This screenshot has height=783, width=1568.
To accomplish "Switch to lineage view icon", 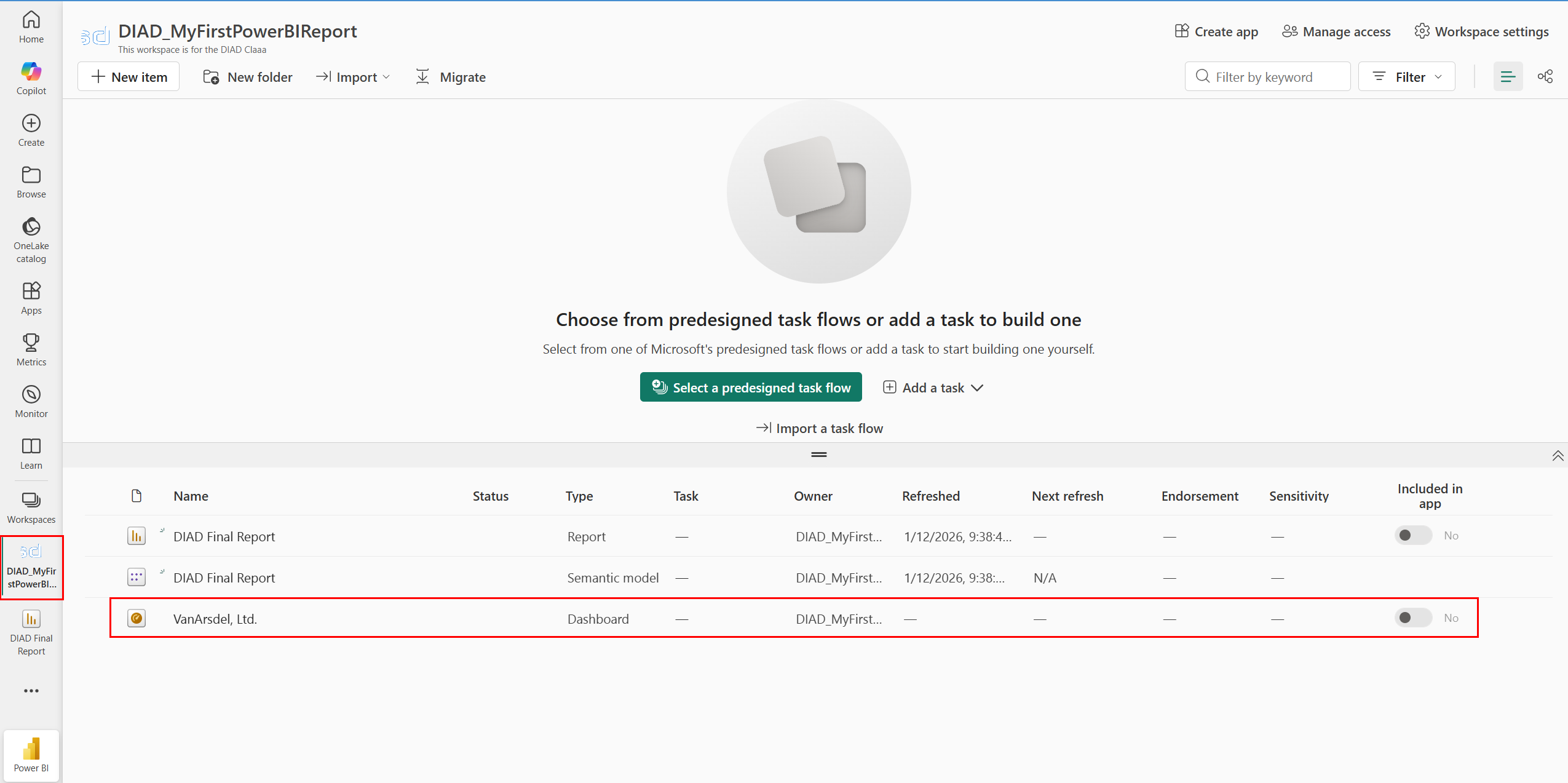I will click(1545, 77).
